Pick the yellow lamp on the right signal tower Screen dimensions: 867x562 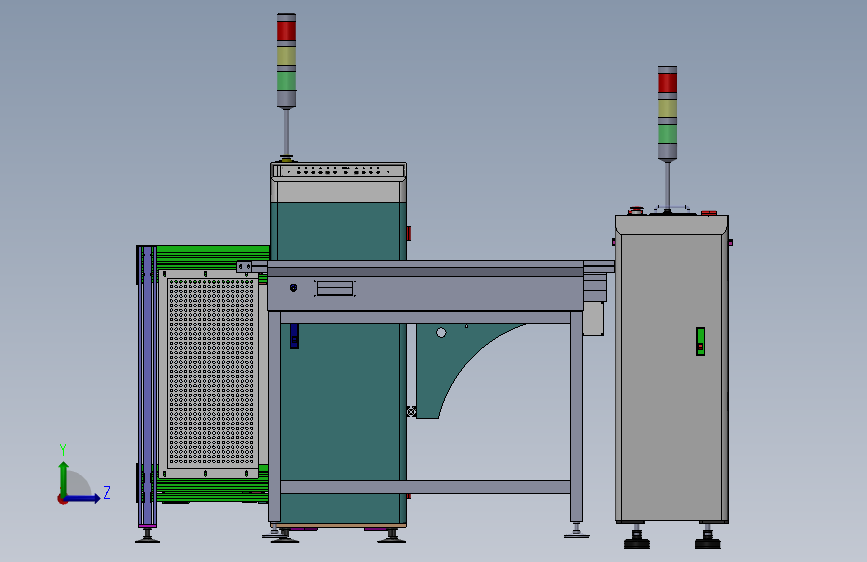(667, 108)
